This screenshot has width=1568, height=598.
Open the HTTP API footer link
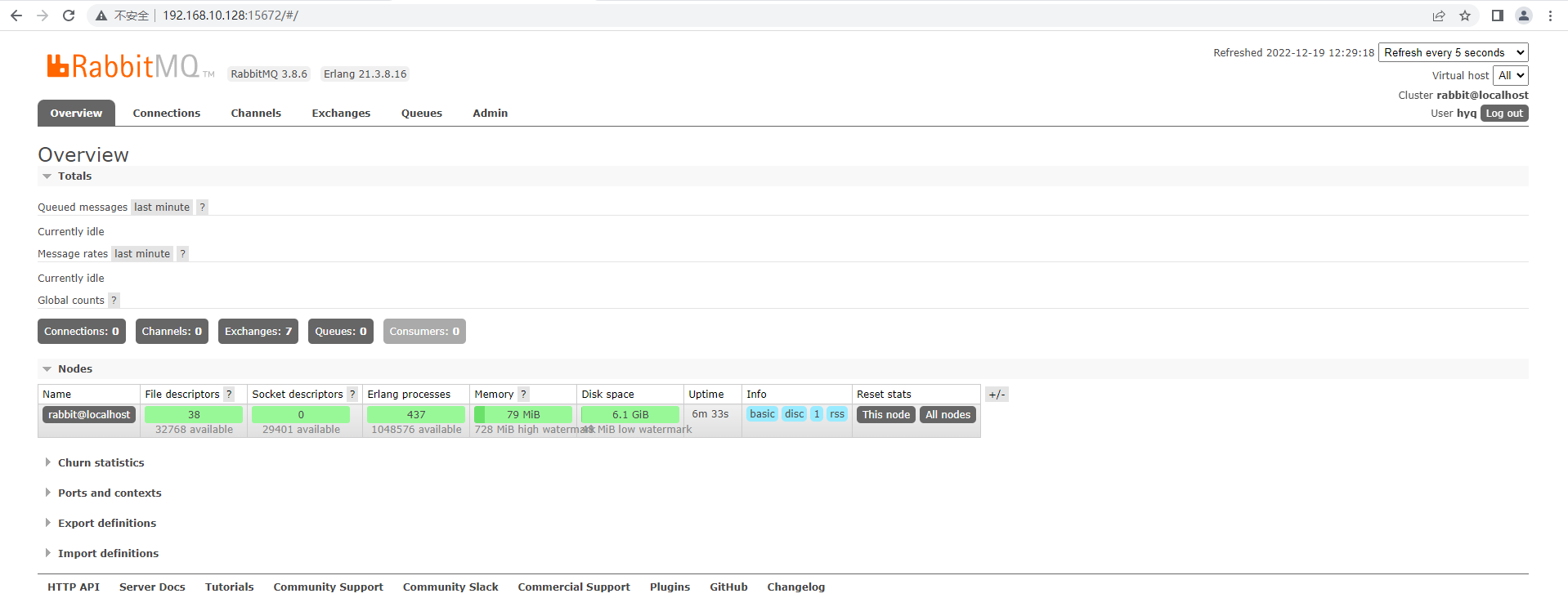click(74, 587)
